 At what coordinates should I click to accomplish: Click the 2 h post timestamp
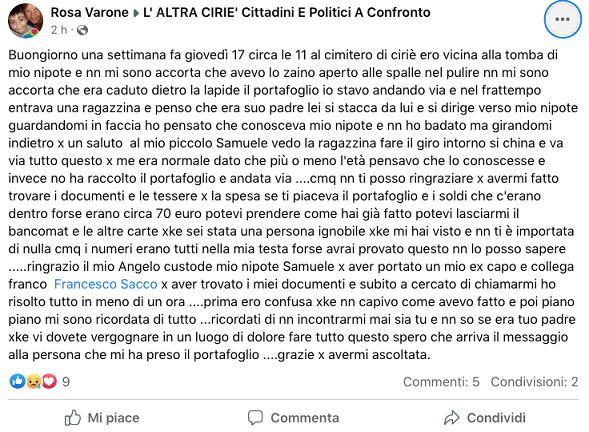[x=59, y=30]
